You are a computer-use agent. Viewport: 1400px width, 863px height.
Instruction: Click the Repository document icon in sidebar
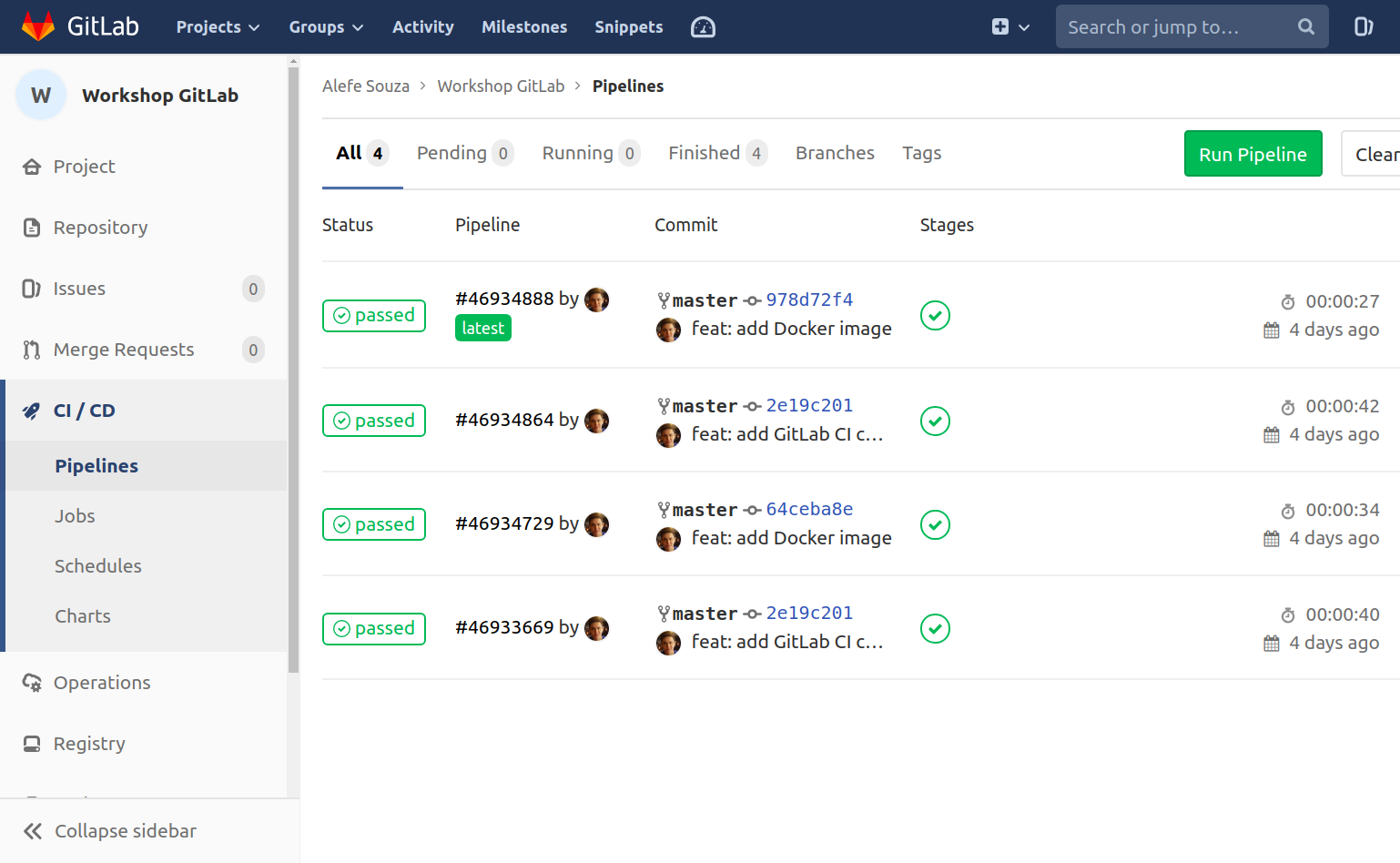pos(32,228)
